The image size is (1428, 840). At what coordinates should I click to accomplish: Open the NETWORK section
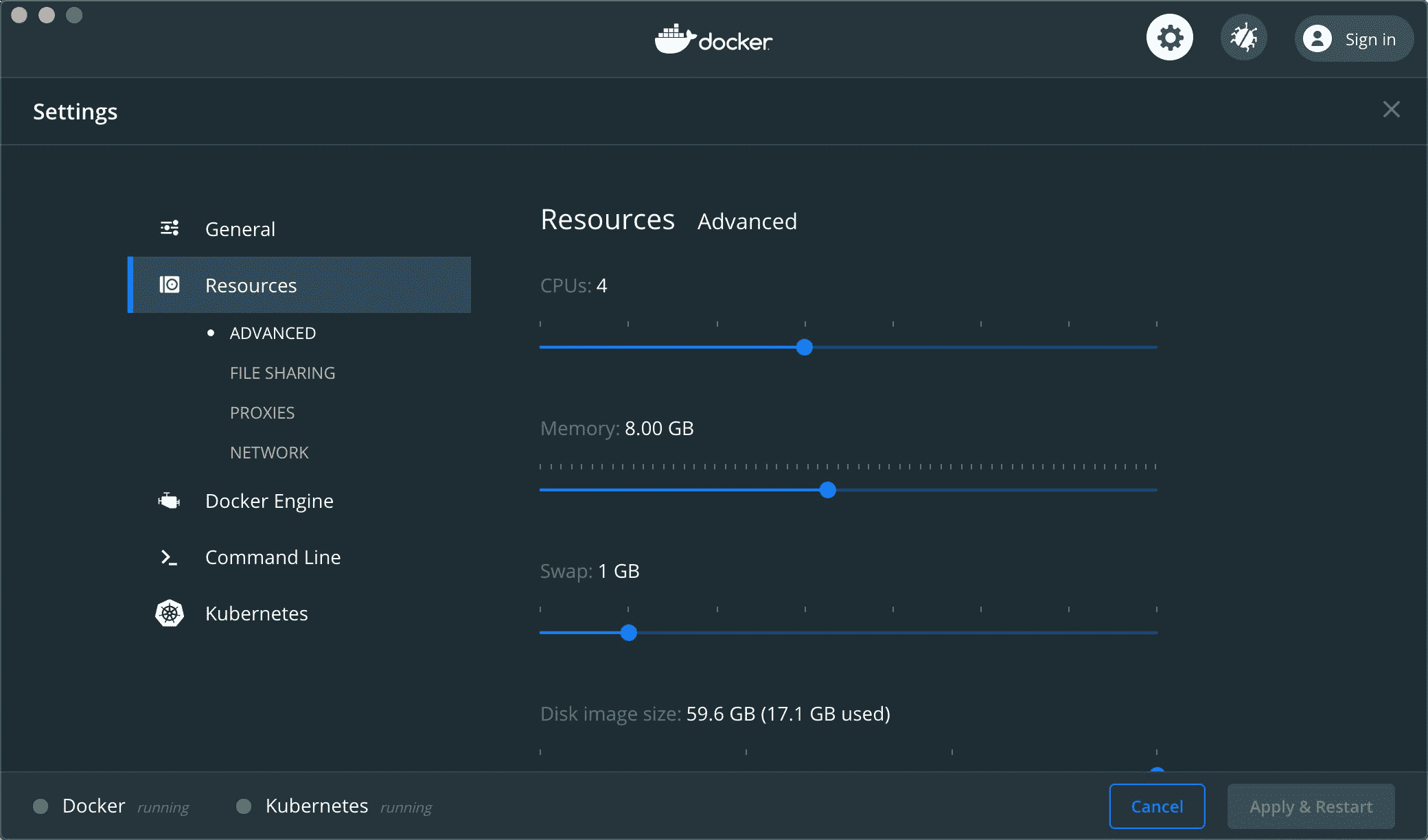[269, 453]
